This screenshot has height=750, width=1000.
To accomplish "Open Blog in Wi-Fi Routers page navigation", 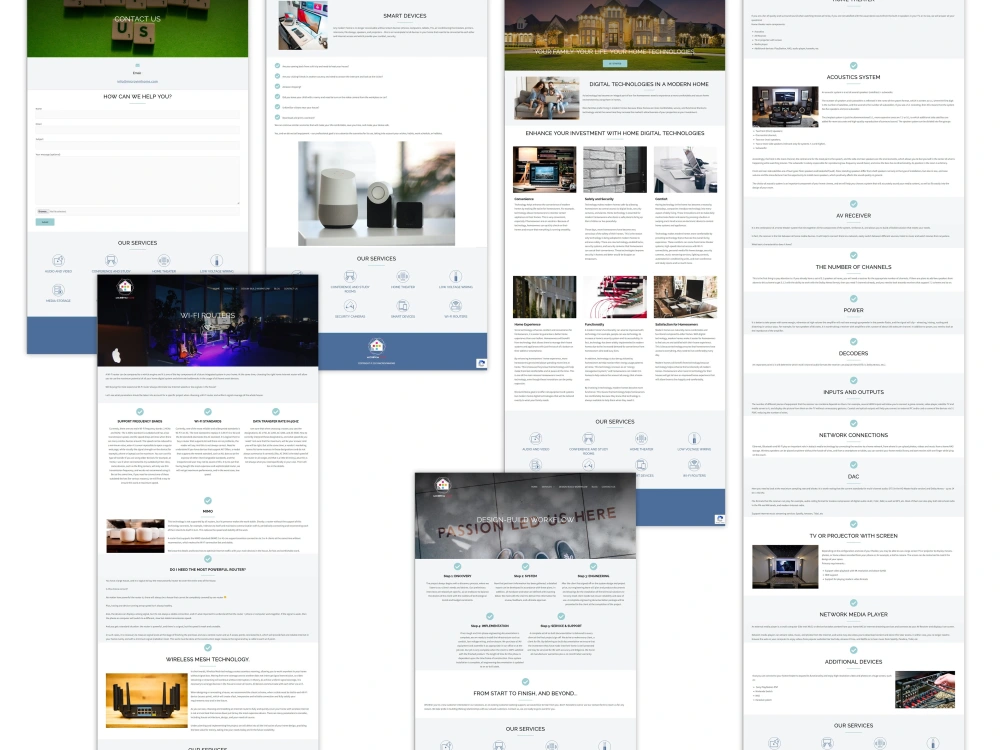I will (x=277, y=289).
